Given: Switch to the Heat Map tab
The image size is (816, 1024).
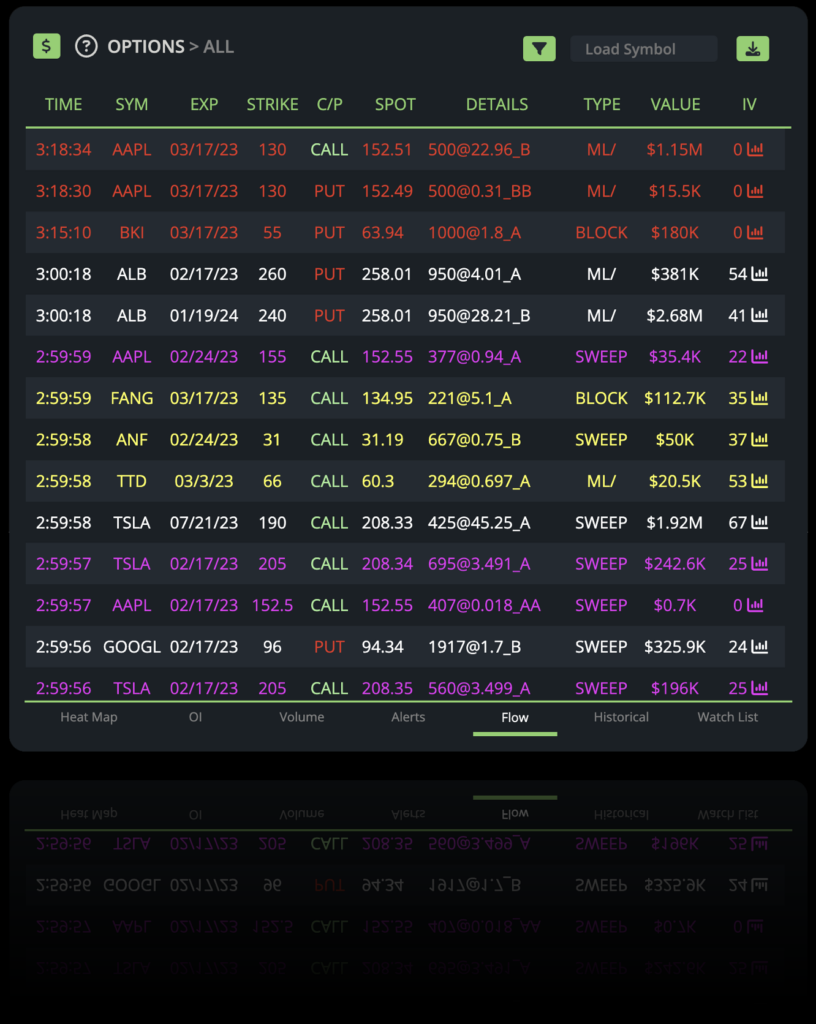Looking at the screenshot, I should (88, 717).
